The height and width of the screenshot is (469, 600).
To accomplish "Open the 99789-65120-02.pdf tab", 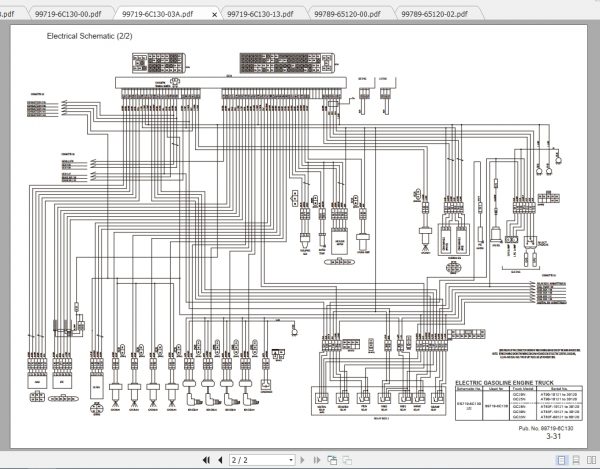I will click(x=434, y=14).
